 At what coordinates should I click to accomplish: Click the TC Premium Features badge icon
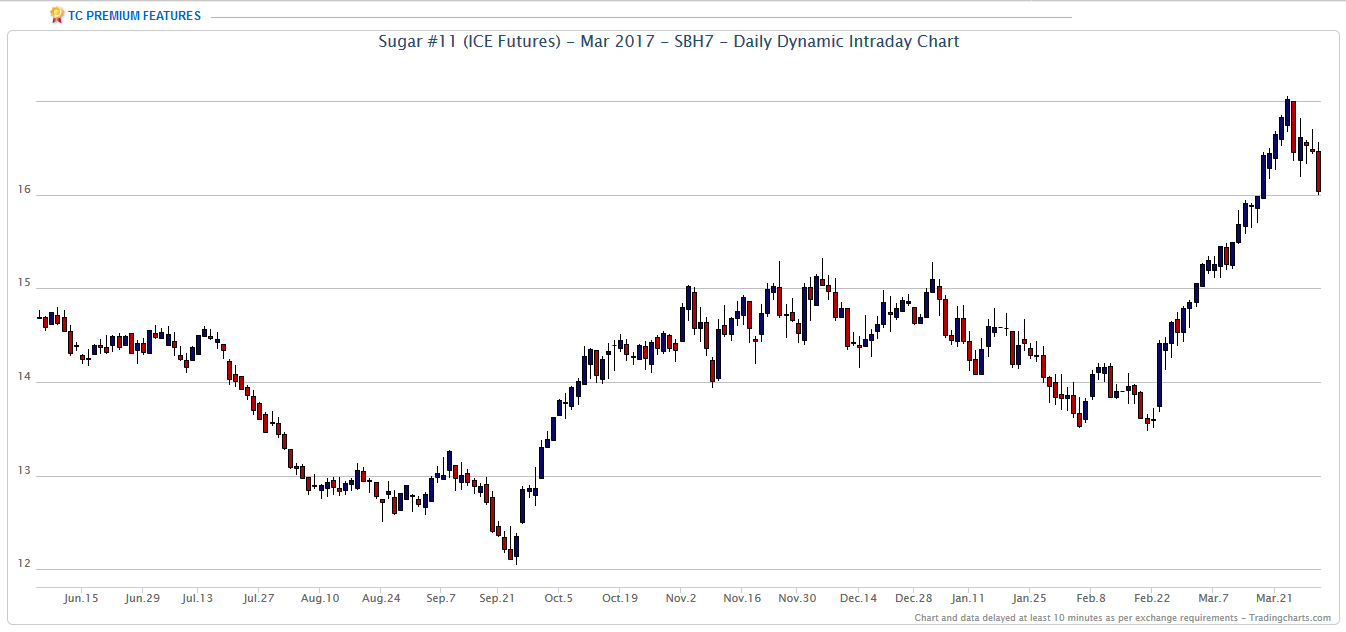pyautogui.click(x=57, y=15)
